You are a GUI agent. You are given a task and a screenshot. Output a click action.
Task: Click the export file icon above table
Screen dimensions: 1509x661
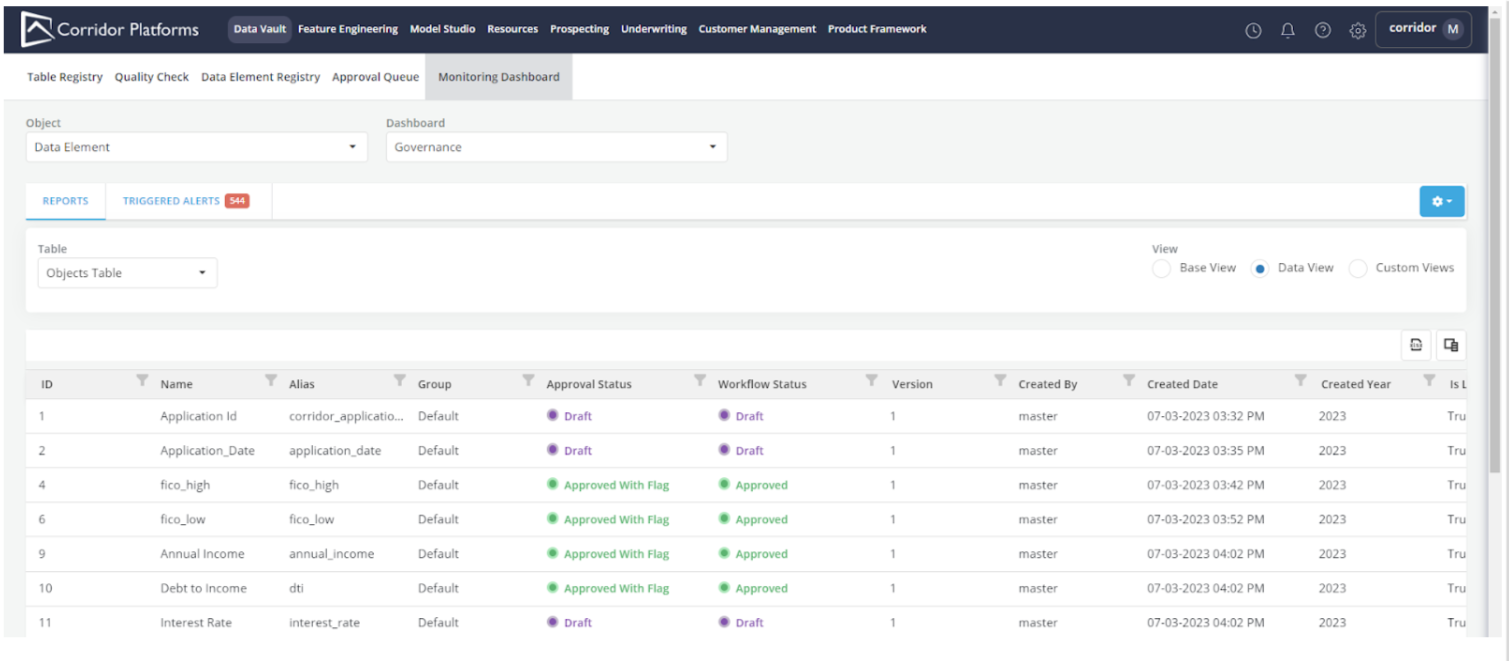[x=1416, y=345]
